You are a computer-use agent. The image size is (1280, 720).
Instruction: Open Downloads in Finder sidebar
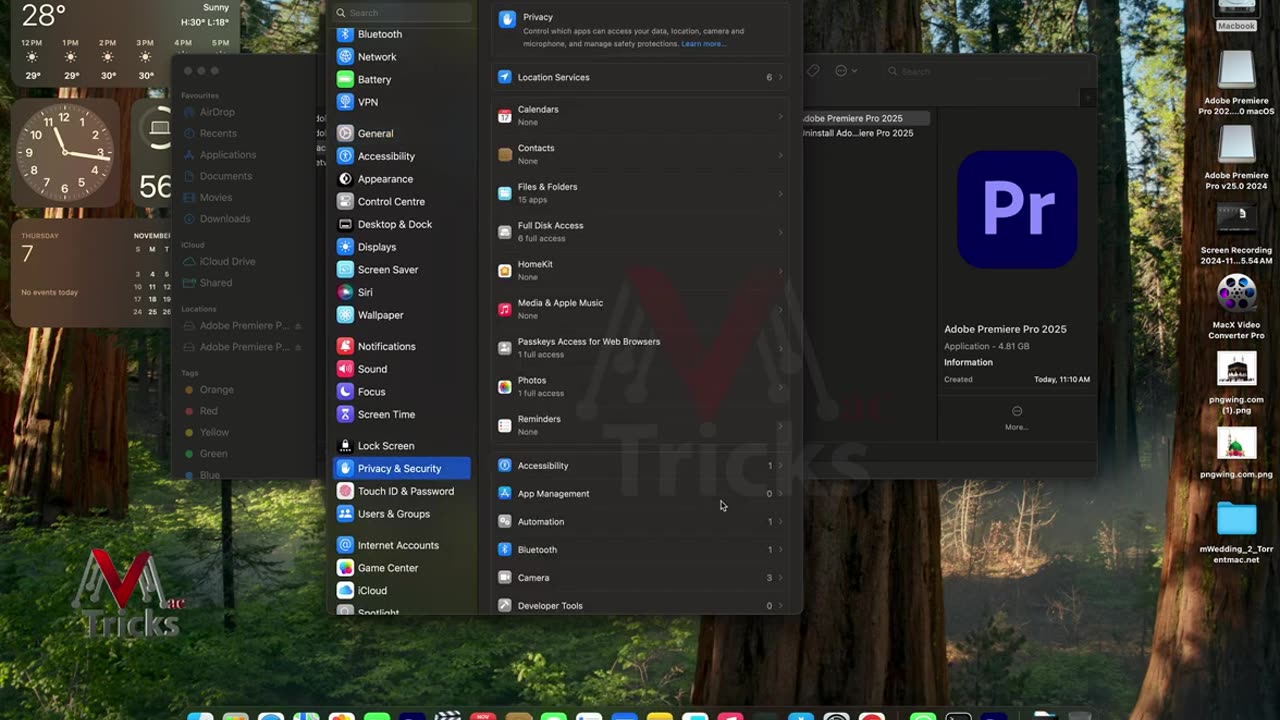point(217,219)
